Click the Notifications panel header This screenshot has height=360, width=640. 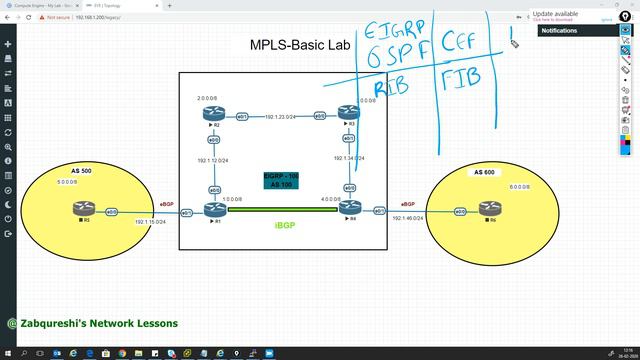[x=578, y=31]
